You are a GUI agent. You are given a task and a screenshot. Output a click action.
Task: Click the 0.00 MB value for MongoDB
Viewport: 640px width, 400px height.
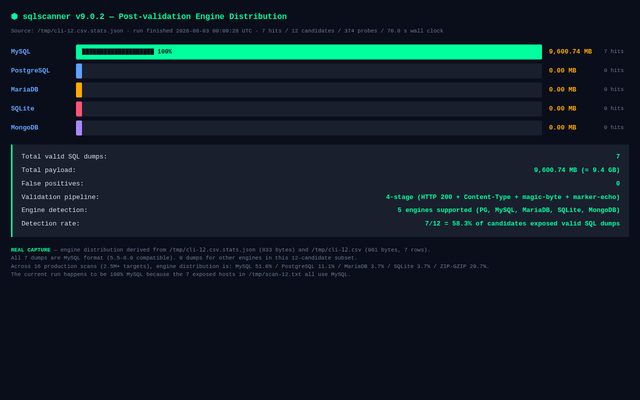tap(562, 128)
